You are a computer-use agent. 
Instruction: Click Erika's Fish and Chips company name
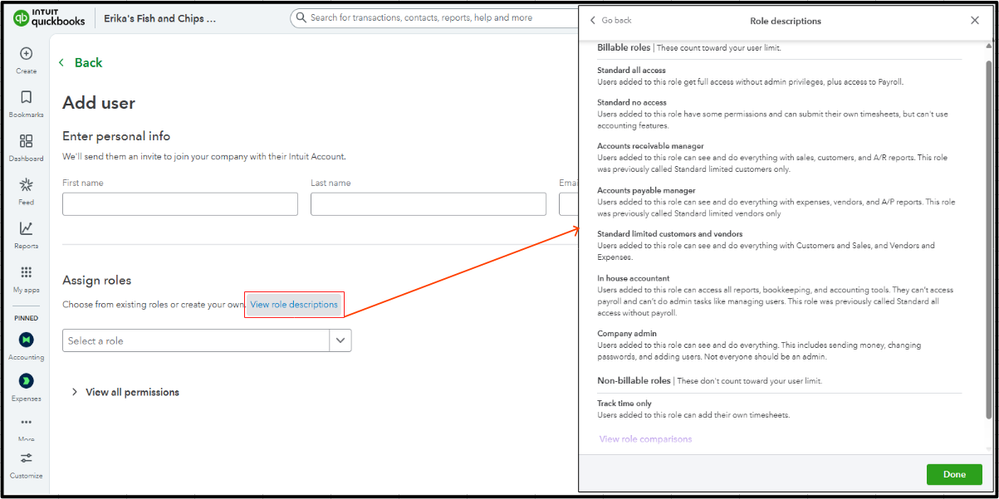click(x=160, y=18)
